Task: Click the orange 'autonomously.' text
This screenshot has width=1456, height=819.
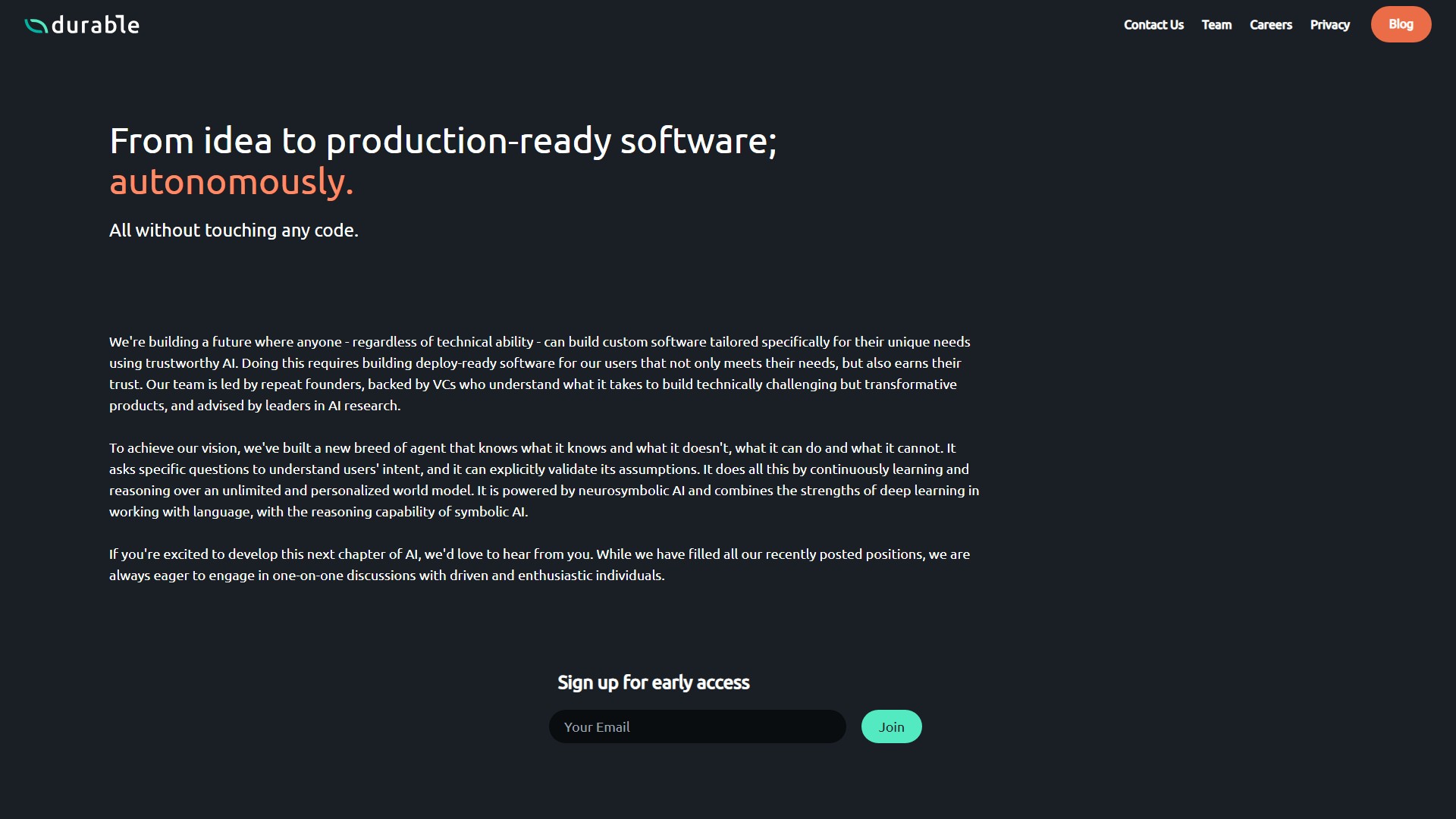Action: pyautogui.click(x=231, y=182)
